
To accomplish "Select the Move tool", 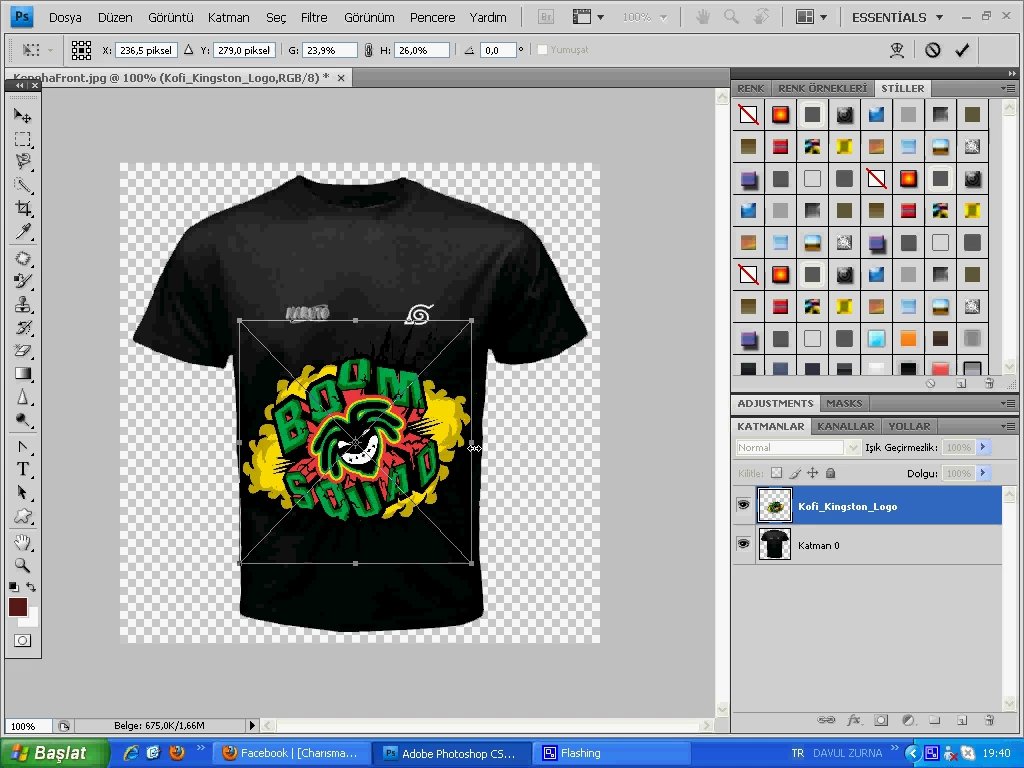I will coord(23,116).
